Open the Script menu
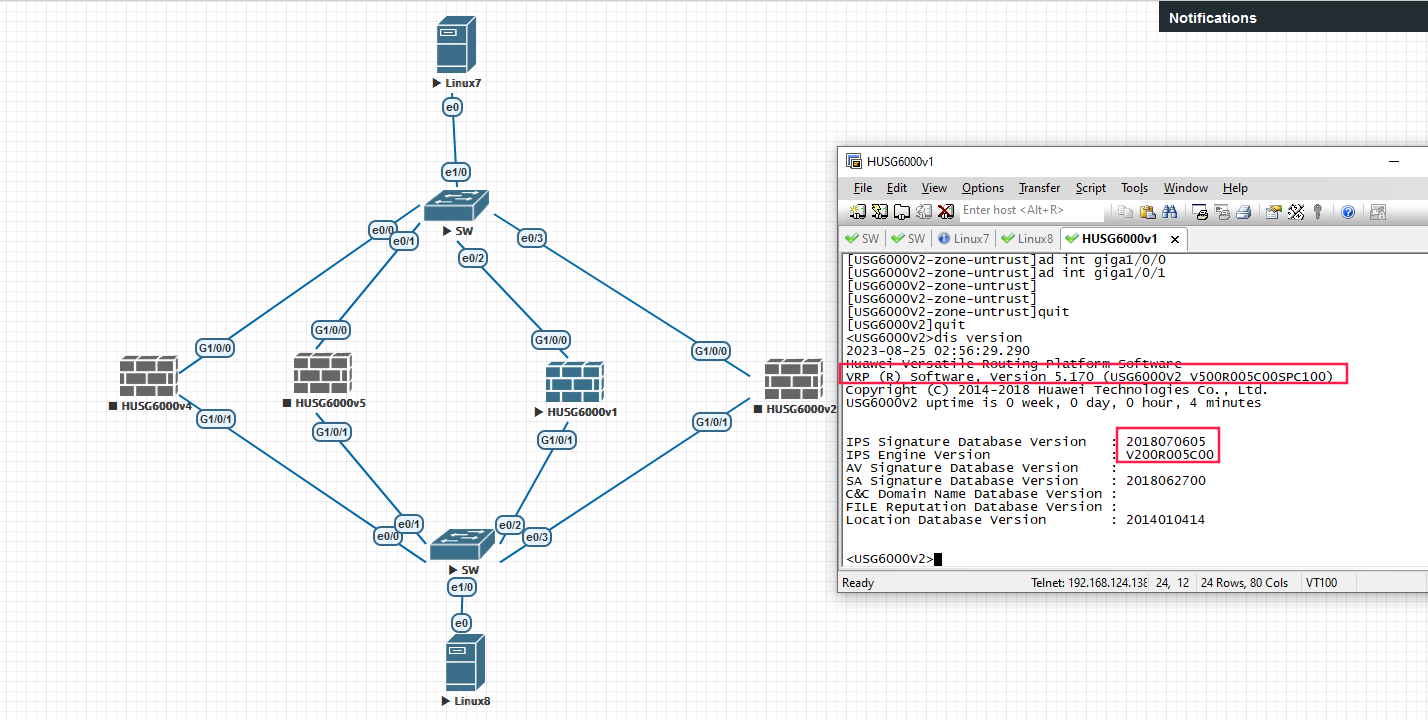This screenshot has width=1428, height=720. (x=1091, y=188)
